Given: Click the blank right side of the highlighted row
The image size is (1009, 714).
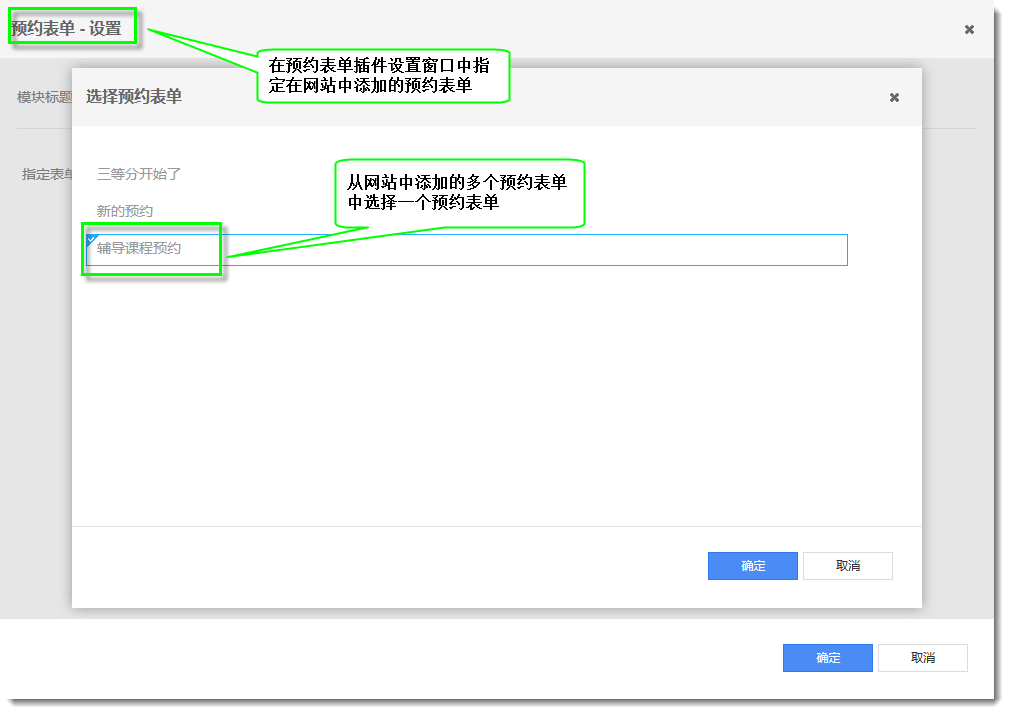Looking at the screenshot, I should tap(600, 250).
